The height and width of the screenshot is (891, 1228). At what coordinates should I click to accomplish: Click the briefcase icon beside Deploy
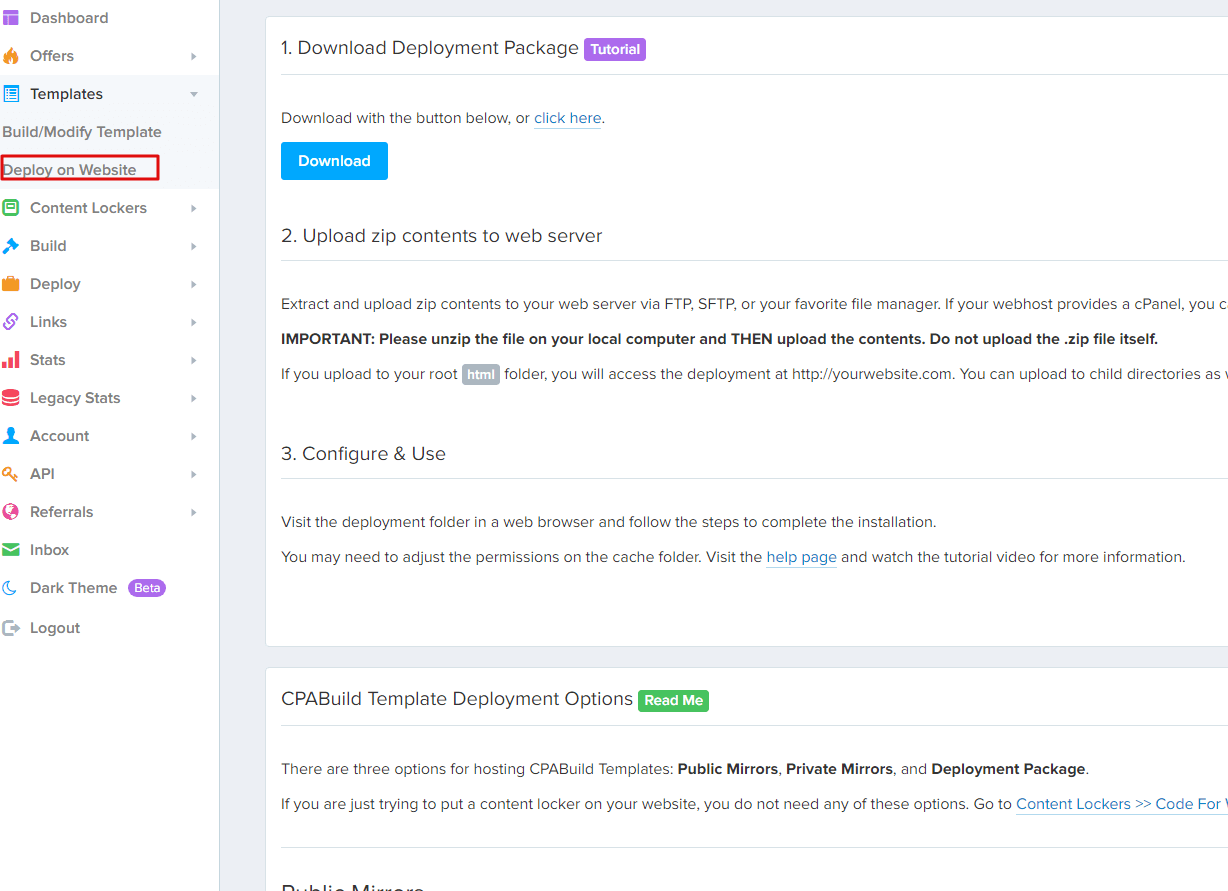click(x=11, y=284)
